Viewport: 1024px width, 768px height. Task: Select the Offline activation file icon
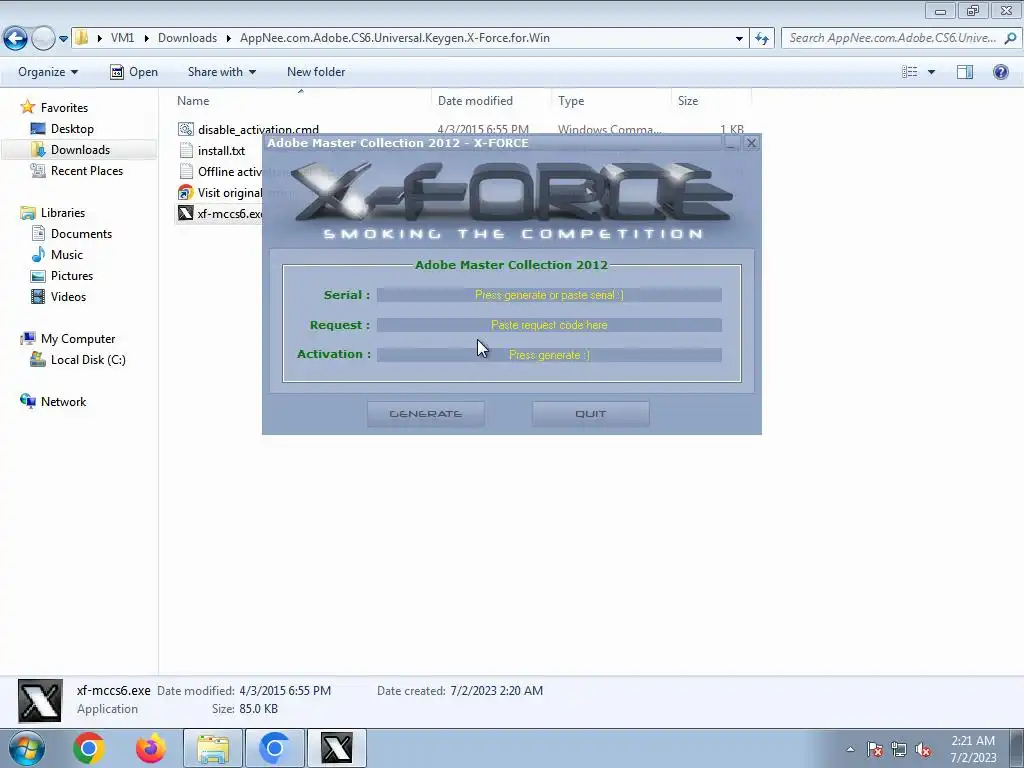[x=185, y=172]
